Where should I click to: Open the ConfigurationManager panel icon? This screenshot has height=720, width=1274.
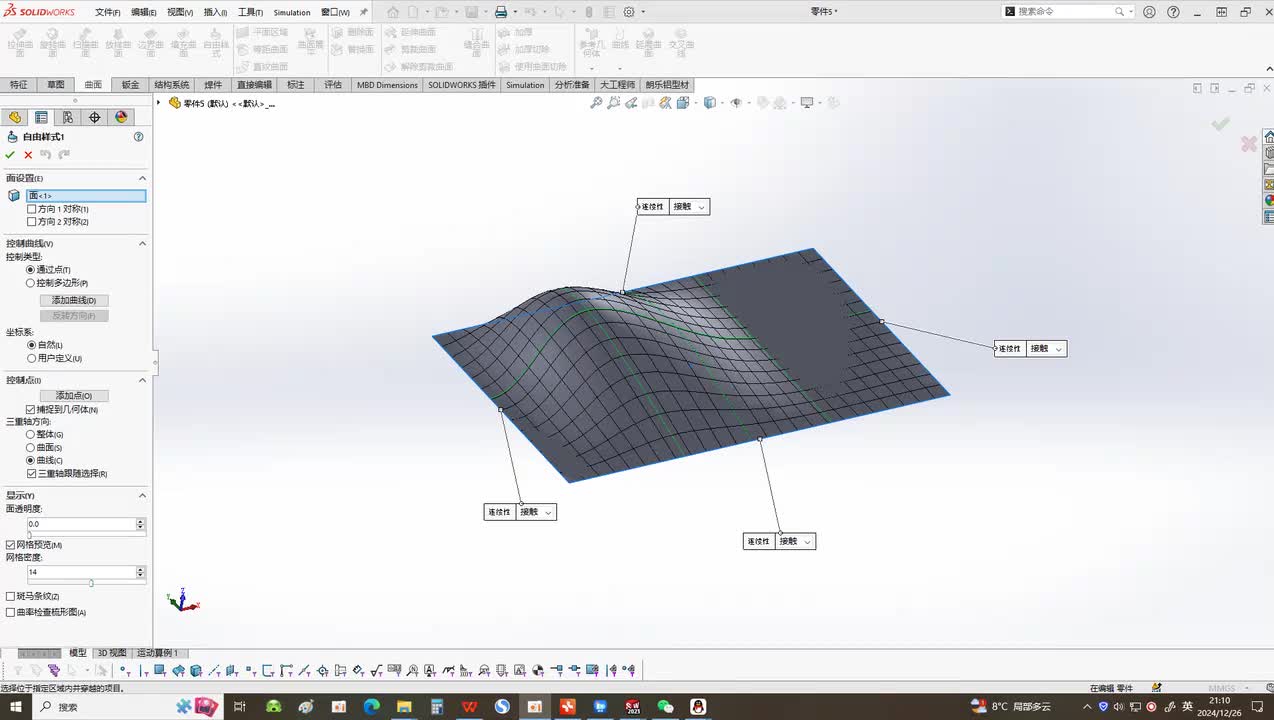(68, 117)
